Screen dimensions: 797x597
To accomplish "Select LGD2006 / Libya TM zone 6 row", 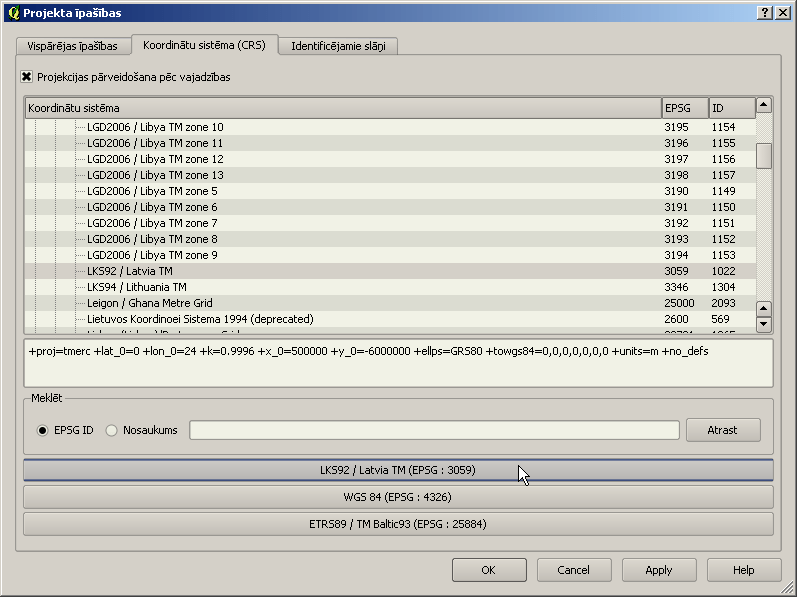I will 390,207.
